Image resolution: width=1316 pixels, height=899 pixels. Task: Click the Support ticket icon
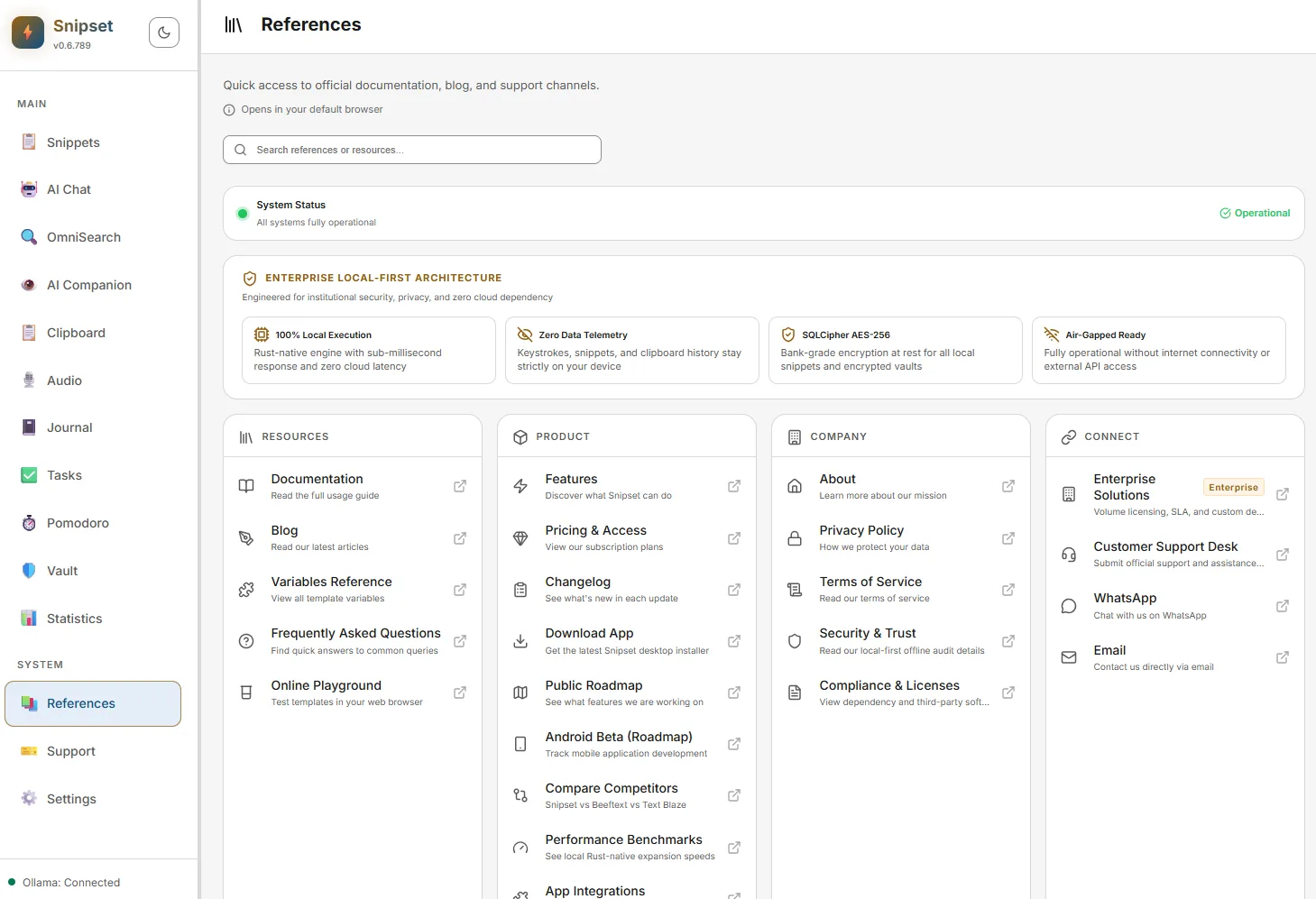pos(29,751)
